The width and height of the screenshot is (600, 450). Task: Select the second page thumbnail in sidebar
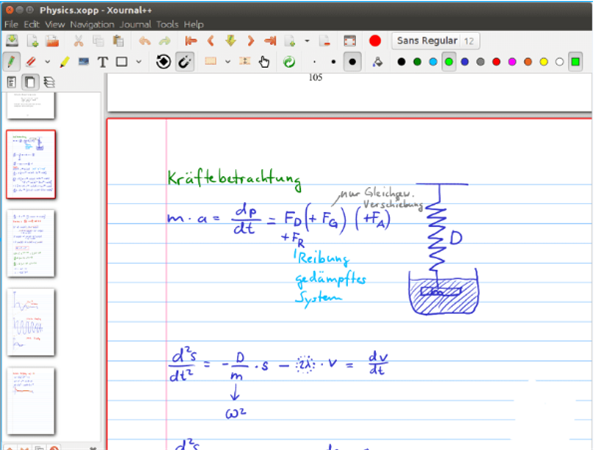31,163
